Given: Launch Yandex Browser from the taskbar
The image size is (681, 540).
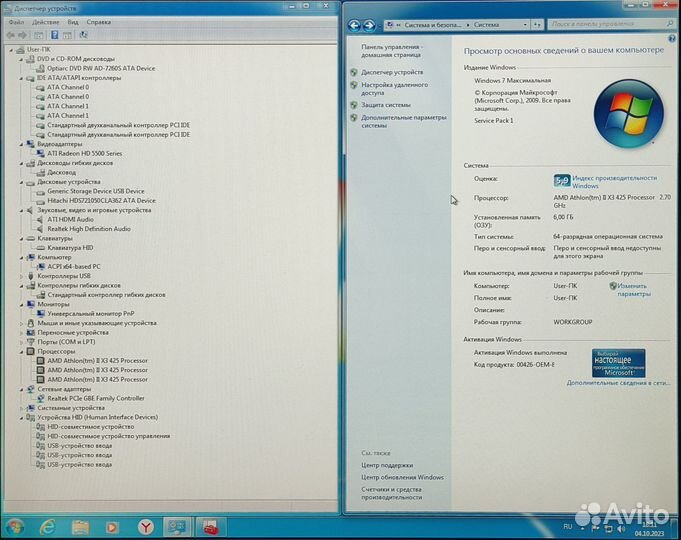Looking at the screenshot, I should (144, 525).
